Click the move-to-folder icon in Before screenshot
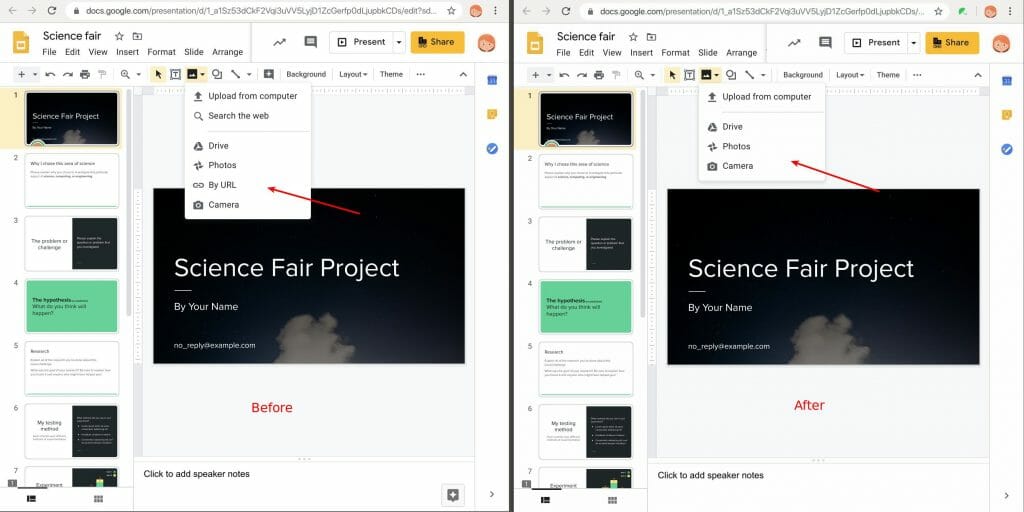The width and height of the screenshot is (1024, 512). tap(137, 37)
